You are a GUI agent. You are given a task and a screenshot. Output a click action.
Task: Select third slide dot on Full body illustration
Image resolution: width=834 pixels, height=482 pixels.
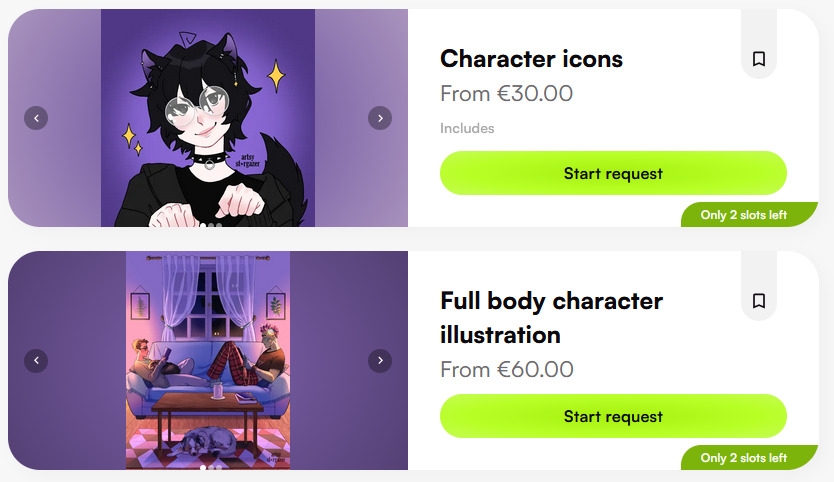[x=220, y=467]
